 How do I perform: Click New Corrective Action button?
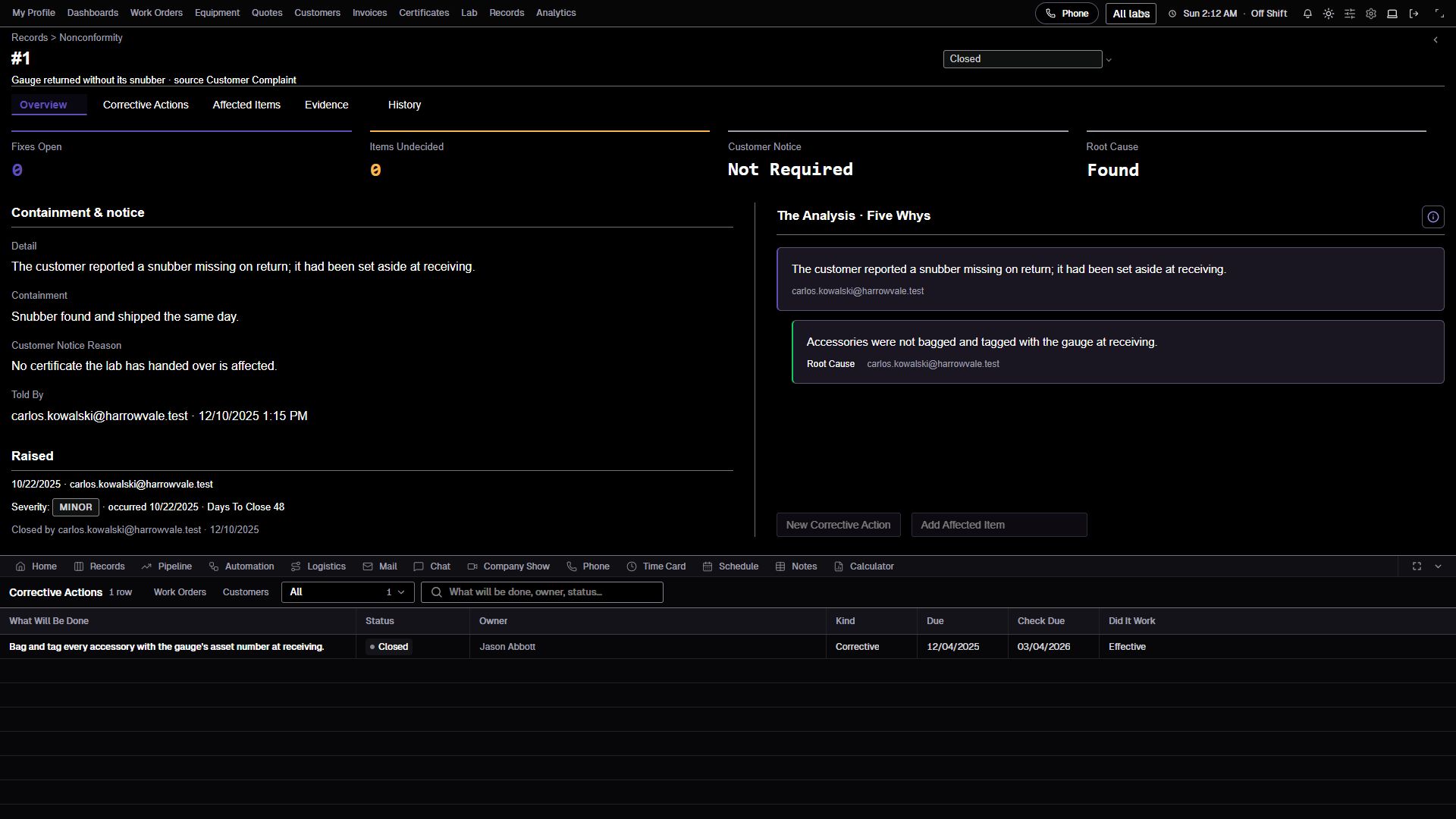coord(838,525)
